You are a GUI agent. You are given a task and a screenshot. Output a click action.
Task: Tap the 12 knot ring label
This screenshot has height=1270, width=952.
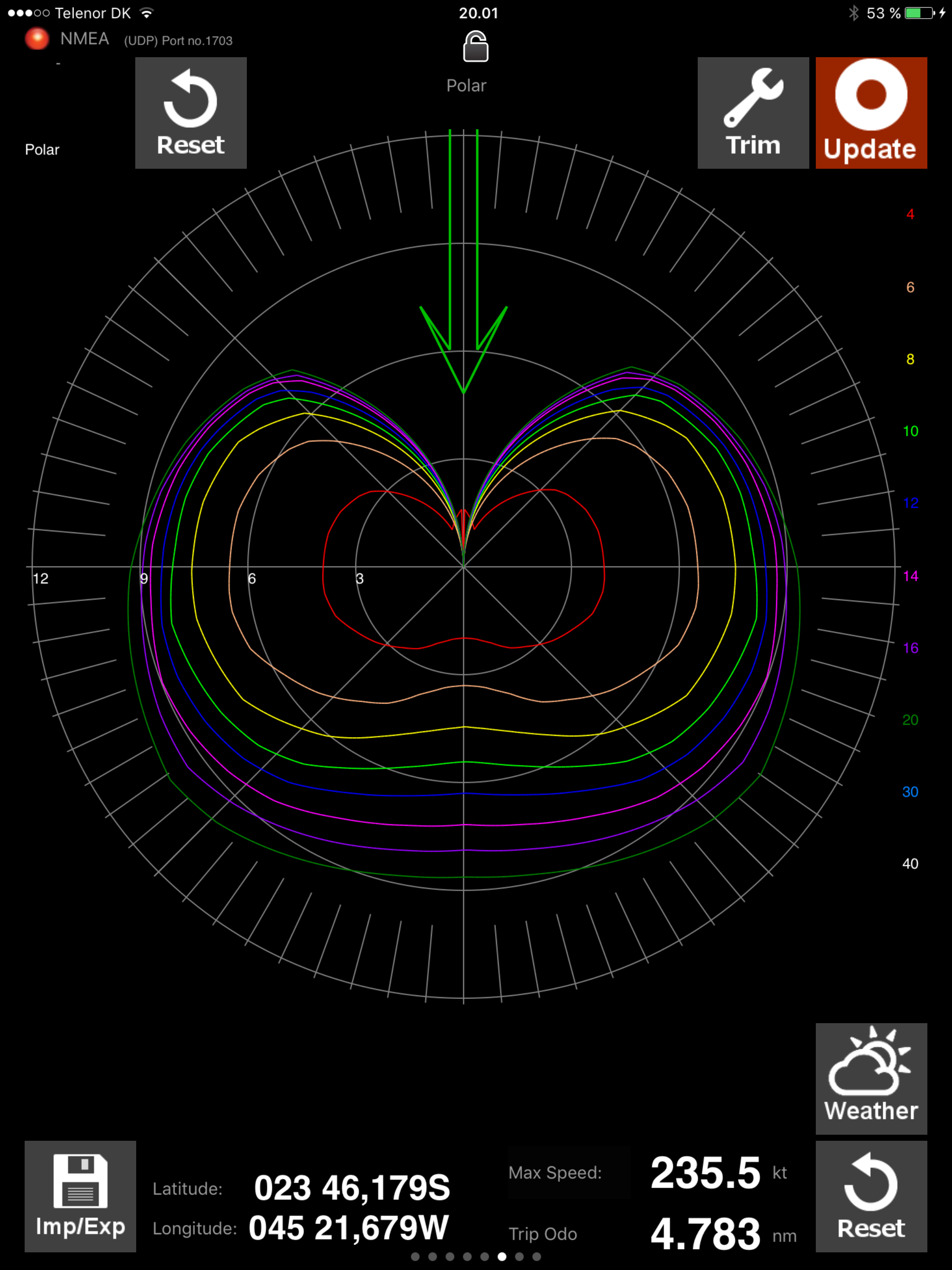coord(40,579)
